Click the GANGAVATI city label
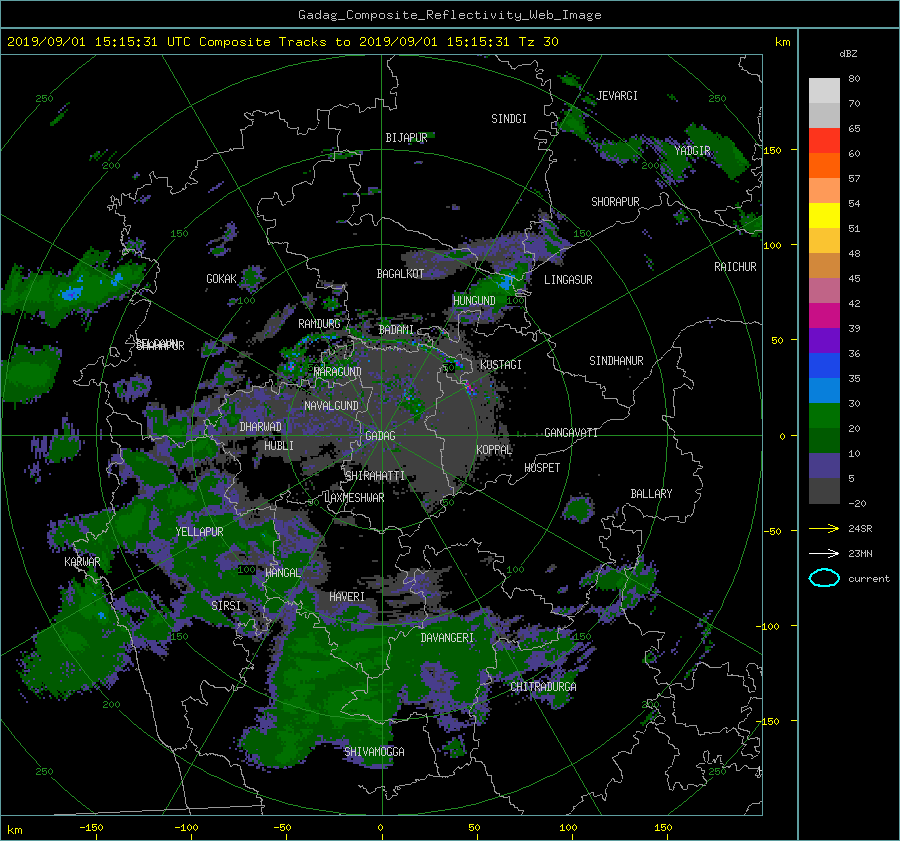 click(x=571, y=432)
